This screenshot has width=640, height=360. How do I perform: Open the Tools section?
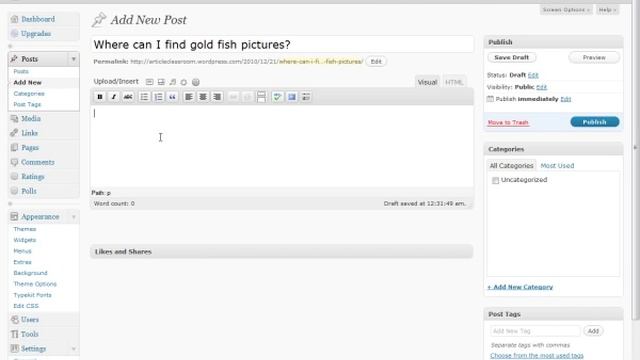click(30, 334)
